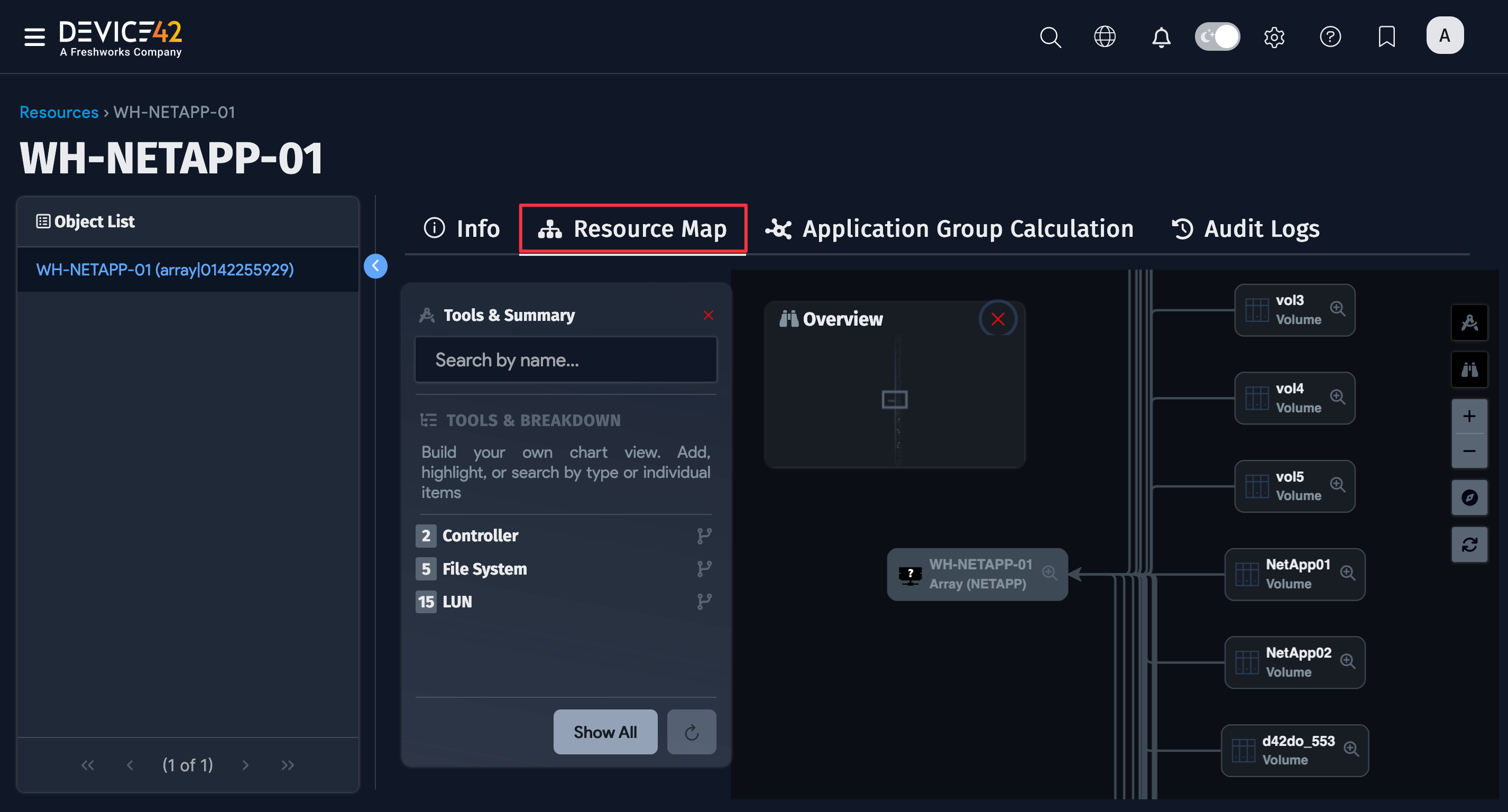Switch to the Audit Logs tab
The image size is (1508, 812).
point(1245,229)
